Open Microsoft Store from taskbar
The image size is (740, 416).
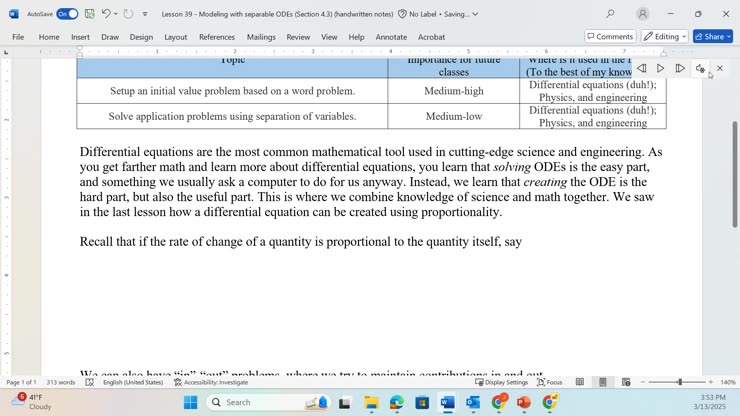(x=422, y=402)
